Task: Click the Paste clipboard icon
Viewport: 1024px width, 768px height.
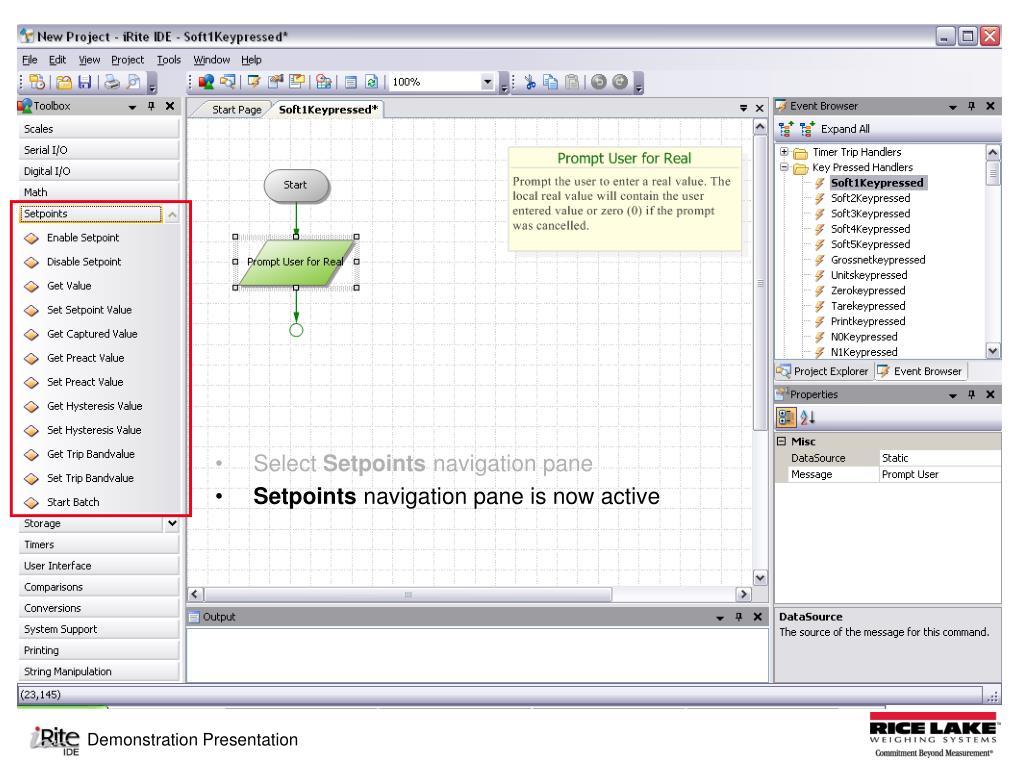Action: tap(571, 82)
